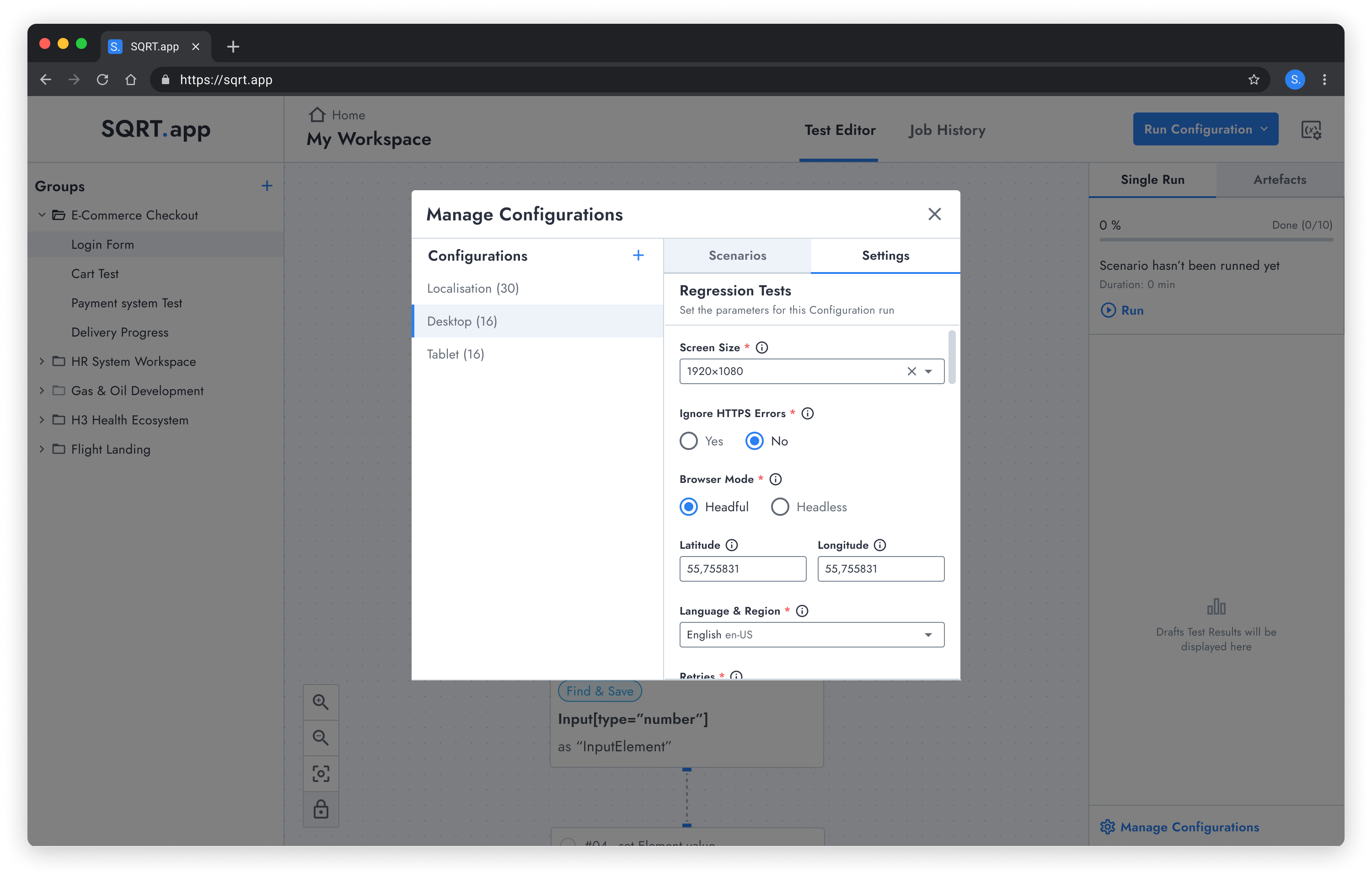This screenshot has height=878, width=1372.
Task: Click the Longitude input field
Action: point(881,569)
